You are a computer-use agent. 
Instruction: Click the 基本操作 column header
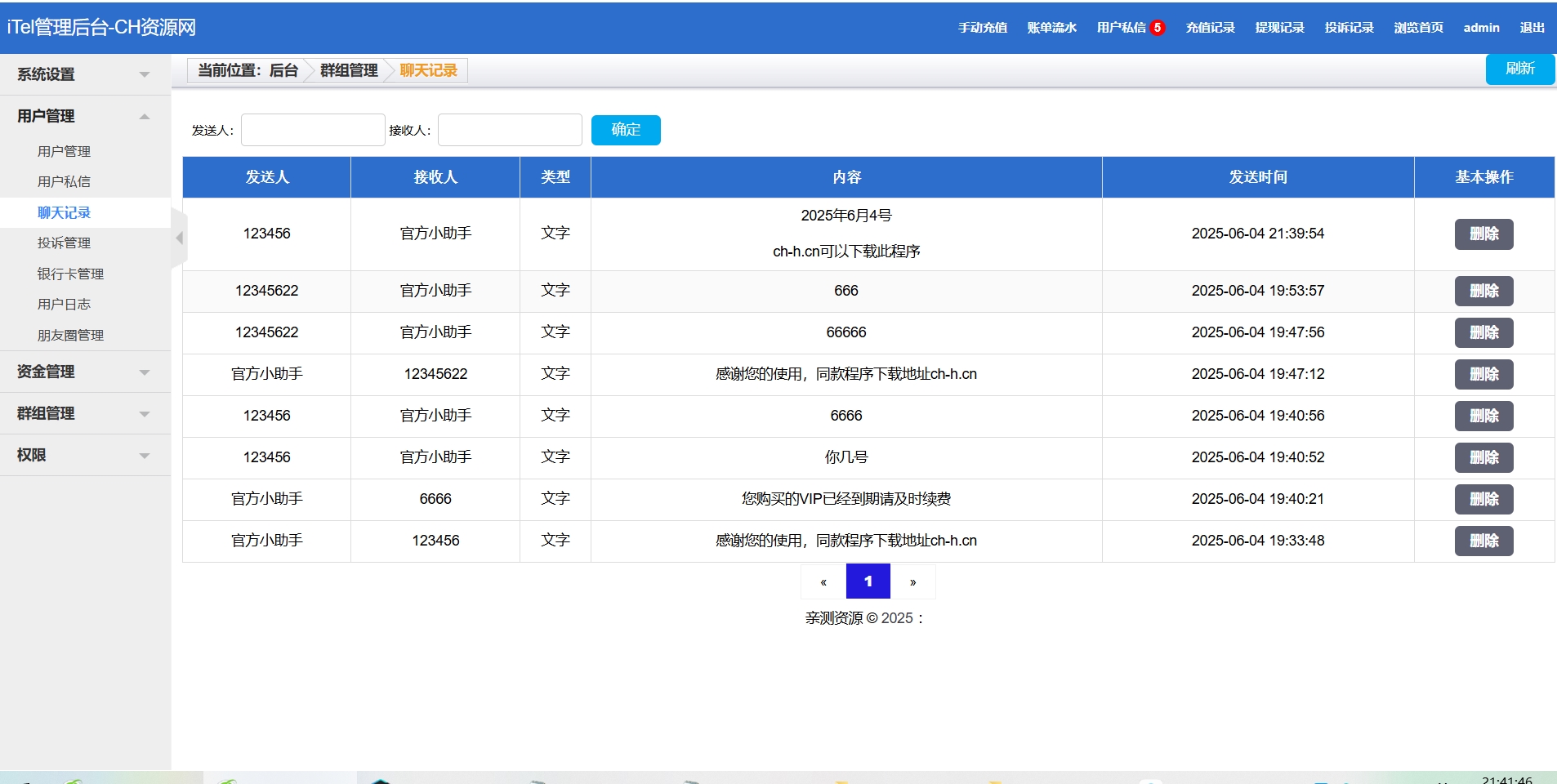1484,177
